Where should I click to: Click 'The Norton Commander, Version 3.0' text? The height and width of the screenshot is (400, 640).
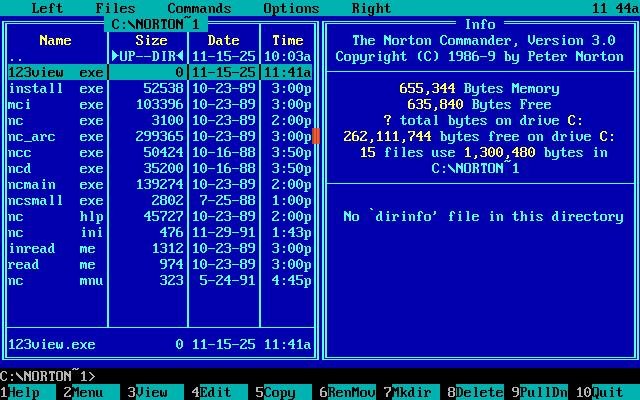click(484, 40)
